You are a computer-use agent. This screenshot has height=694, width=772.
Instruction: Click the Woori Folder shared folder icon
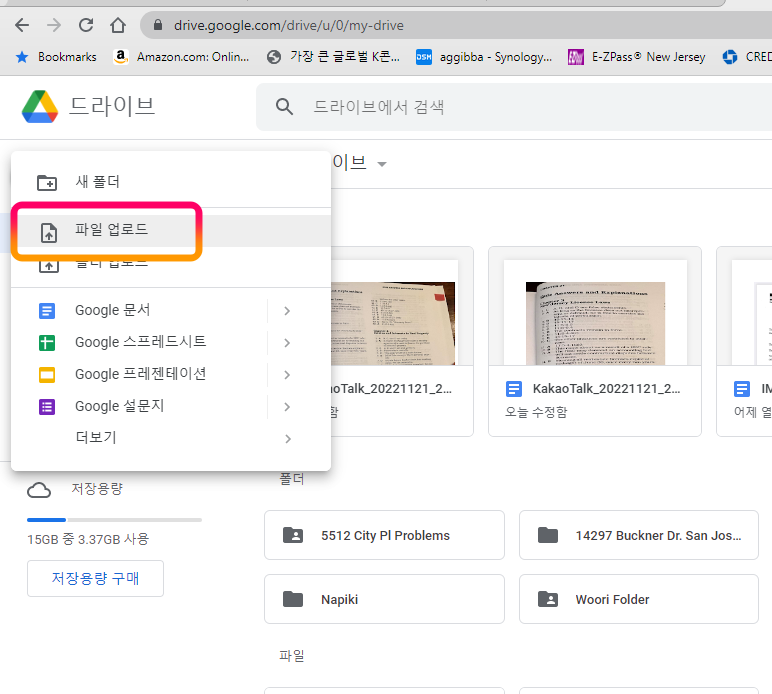[x=548, y=599]
